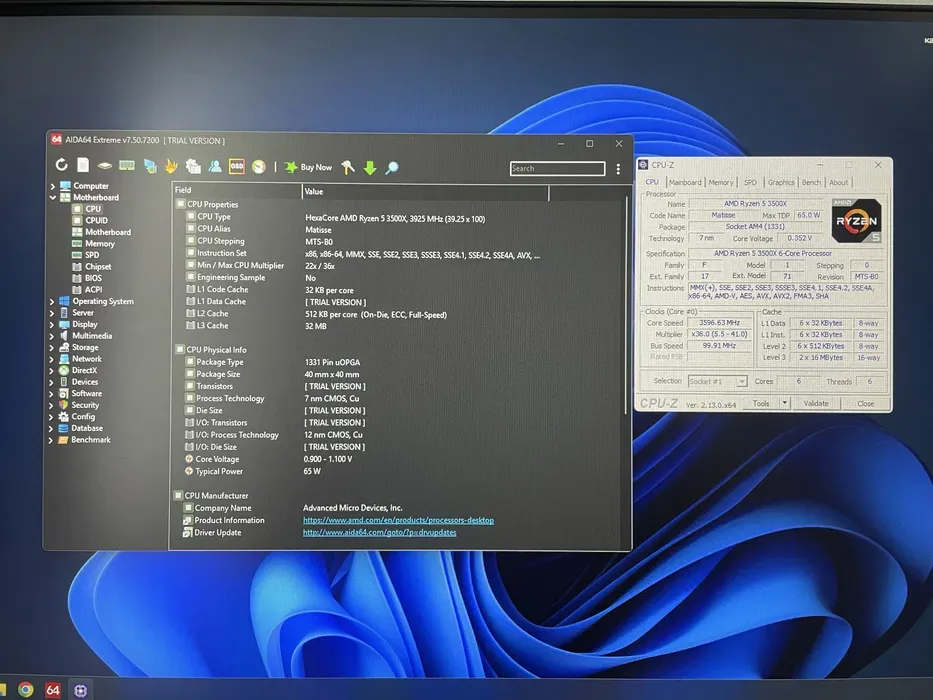Collapse the top-level Motherboard tree node
Viewport: 933px width, 700px height.
[52, 198]
